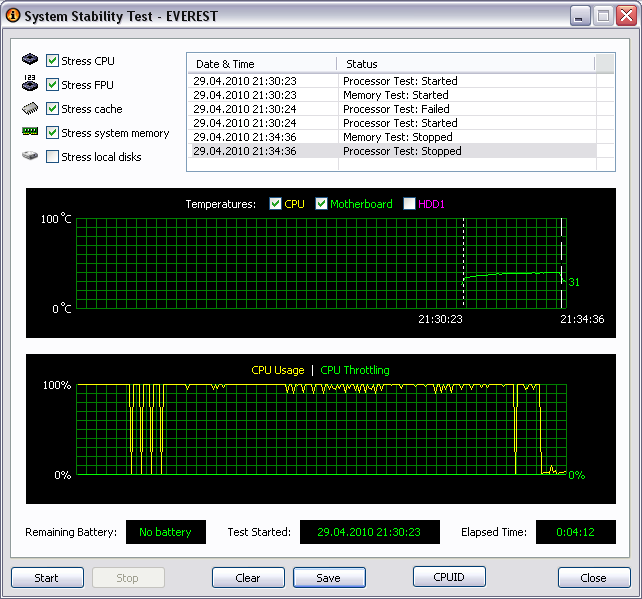Uncheck the Stress FPU checkbox
The height and width of the screenshot is (599, 642).
[x=52, y=85]
